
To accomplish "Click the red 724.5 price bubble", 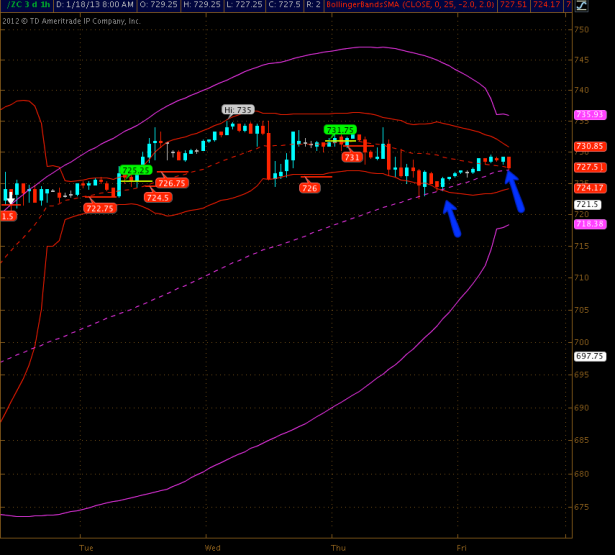I will 158,197.
